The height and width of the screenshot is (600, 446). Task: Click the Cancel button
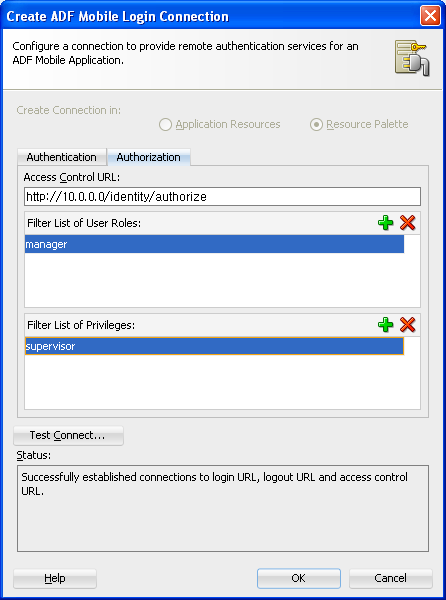pos(391,578)
